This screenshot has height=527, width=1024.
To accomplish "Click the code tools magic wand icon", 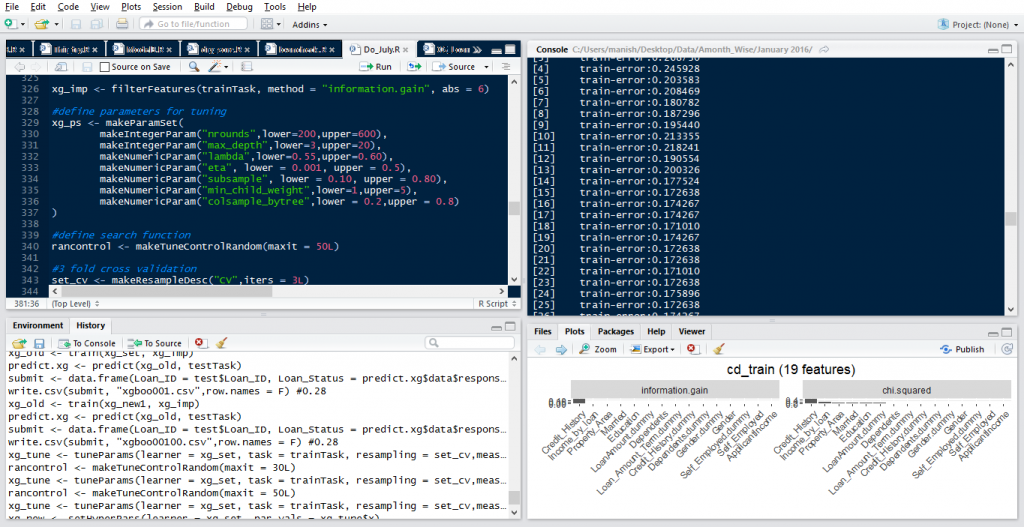I will (x=215, y=67).
